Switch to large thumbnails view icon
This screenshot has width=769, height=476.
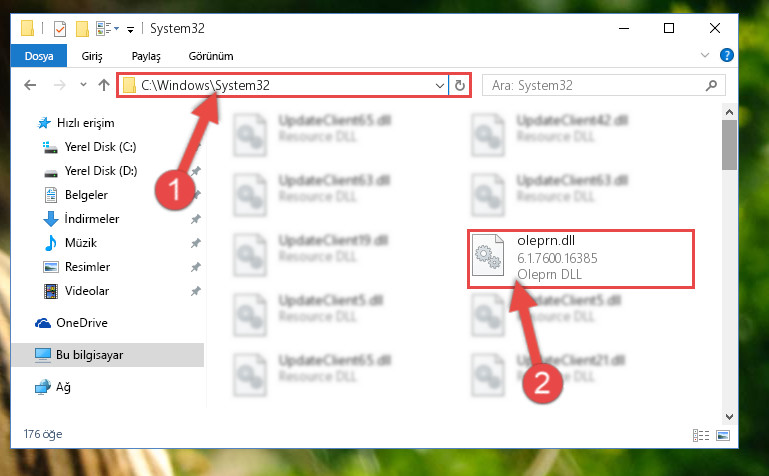(723, 435)
